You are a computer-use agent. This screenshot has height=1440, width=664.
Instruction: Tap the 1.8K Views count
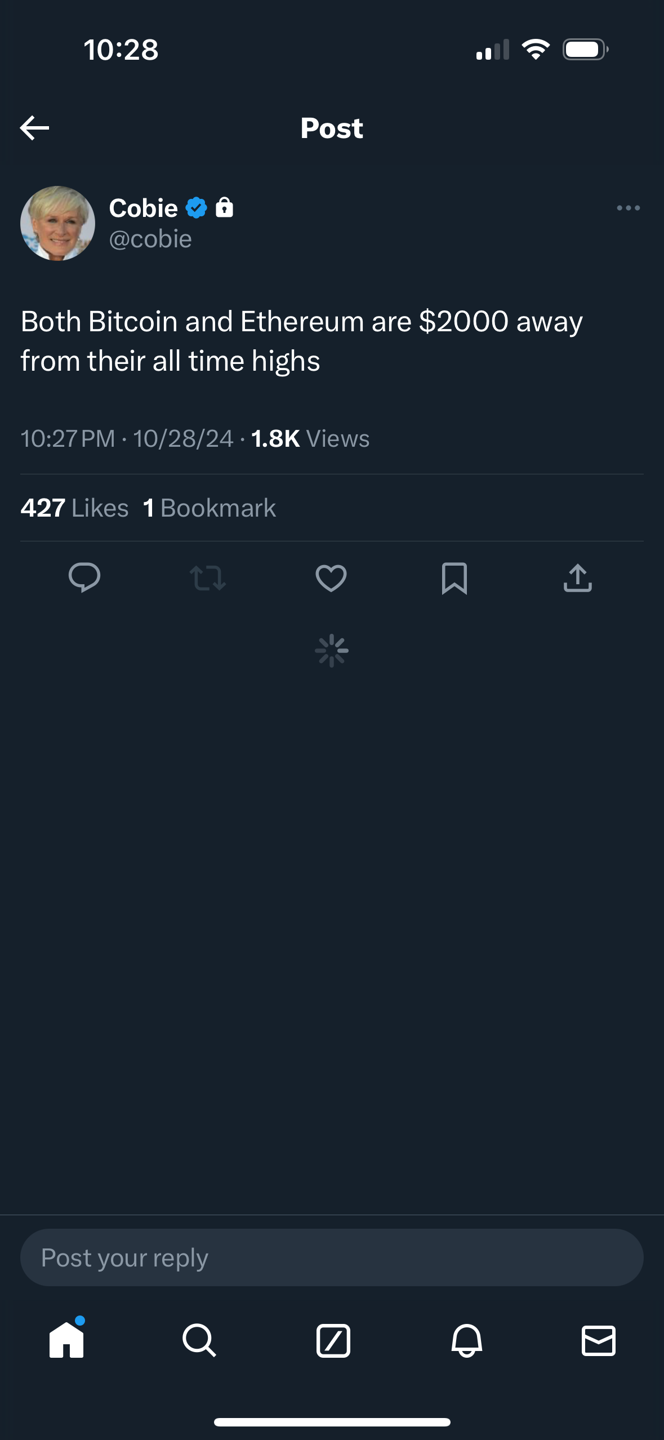point(310,439)
